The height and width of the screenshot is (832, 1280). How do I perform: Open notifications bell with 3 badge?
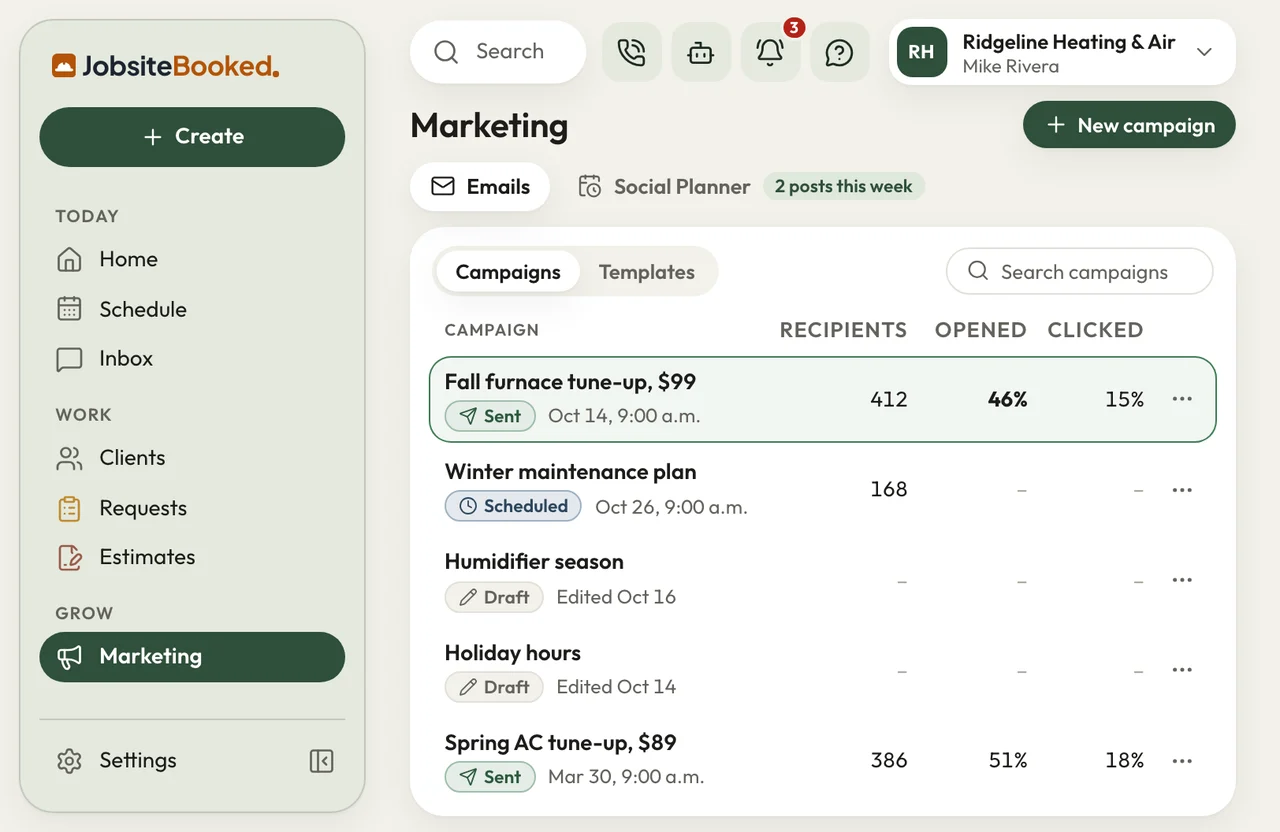[x=770, y=52]
